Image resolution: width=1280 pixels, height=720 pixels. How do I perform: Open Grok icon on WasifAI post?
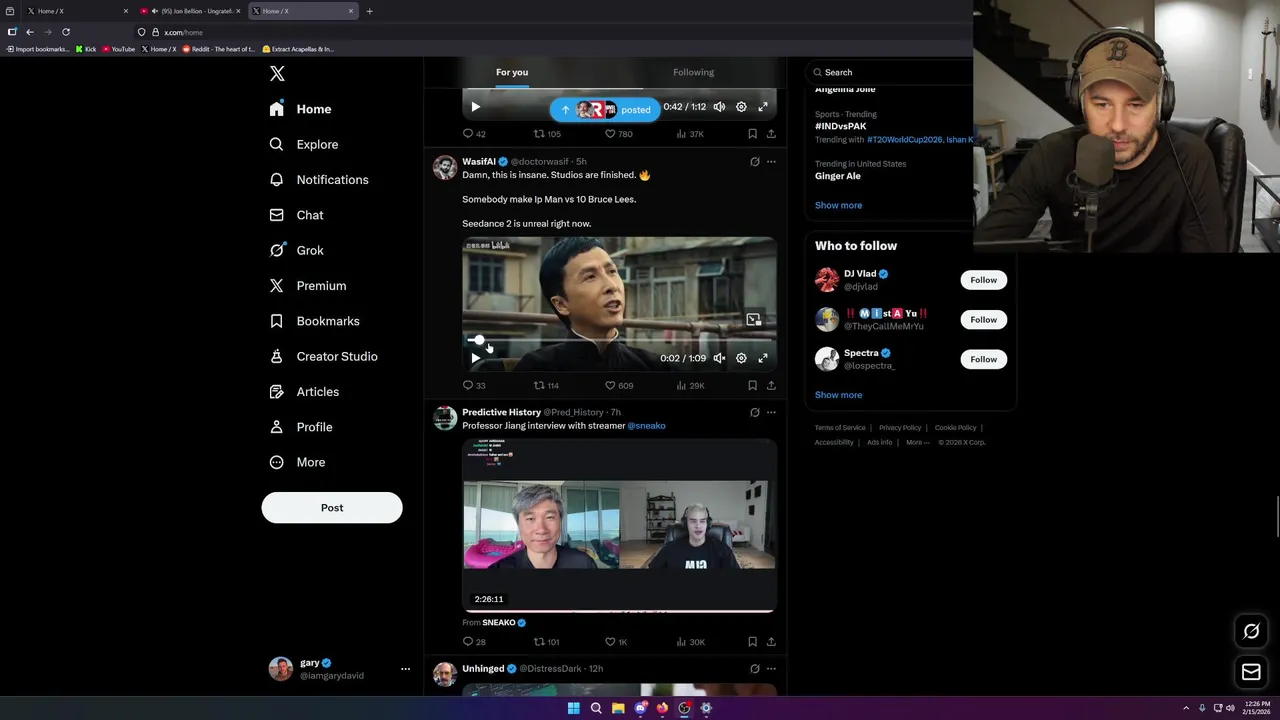coord(755,161)
